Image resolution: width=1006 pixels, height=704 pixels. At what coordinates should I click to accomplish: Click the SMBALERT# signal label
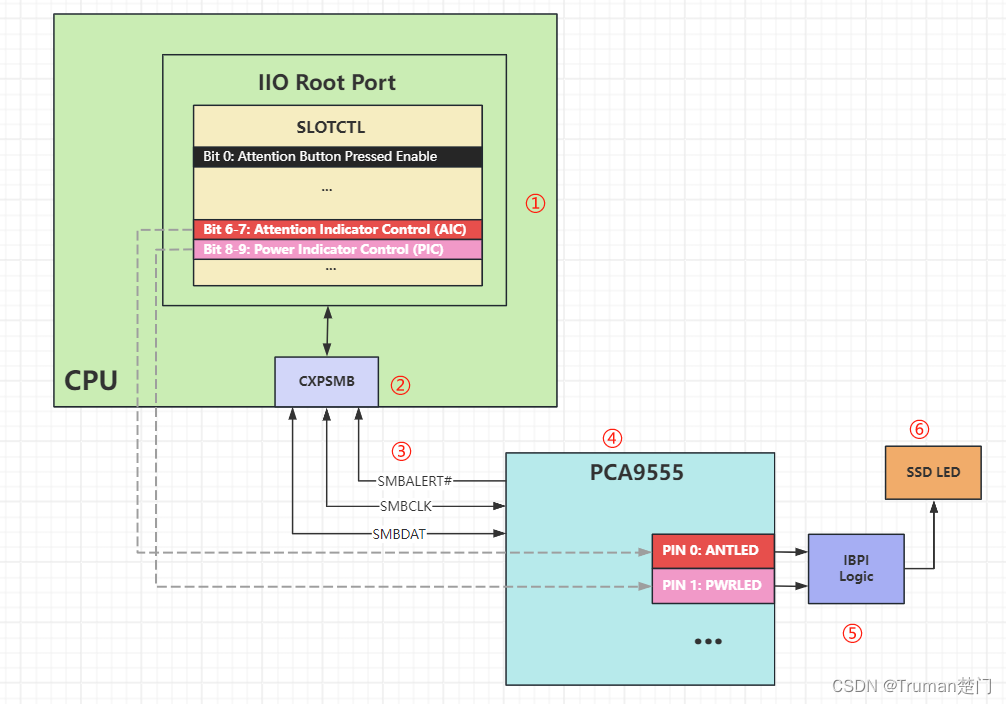click(413, 481)
